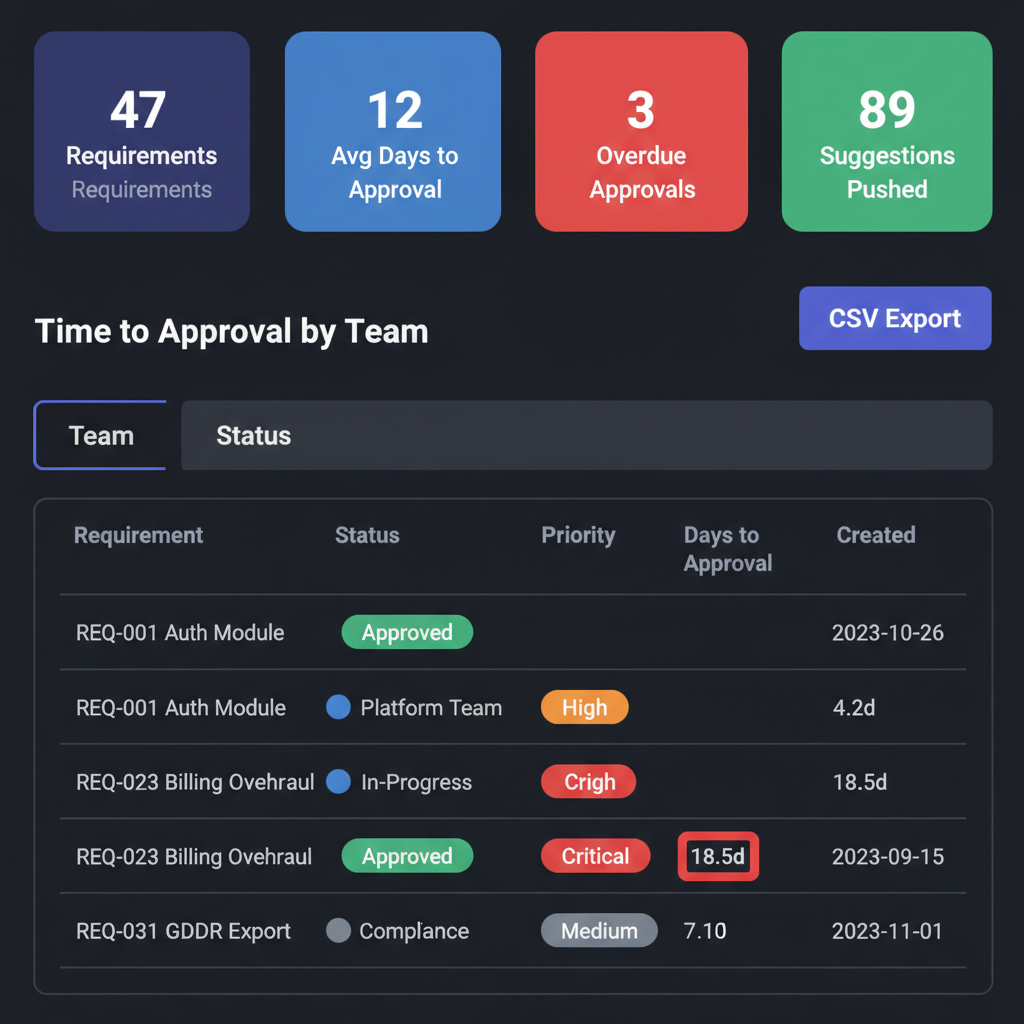Select REQ-001 Auth Module in the 2023-10-26 row

[180, 633]
